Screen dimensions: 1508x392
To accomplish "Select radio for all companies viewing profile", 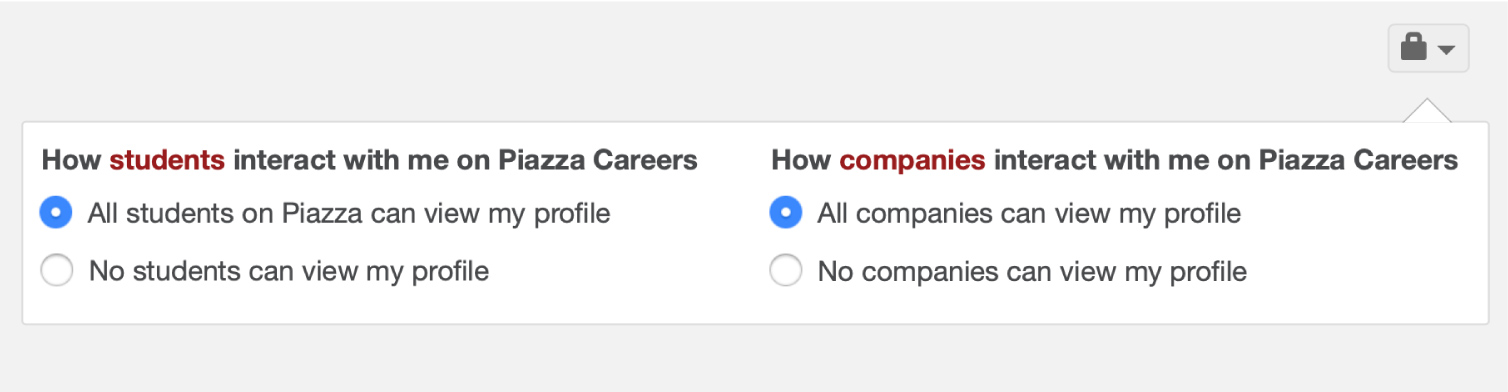I will click(786, 212).
